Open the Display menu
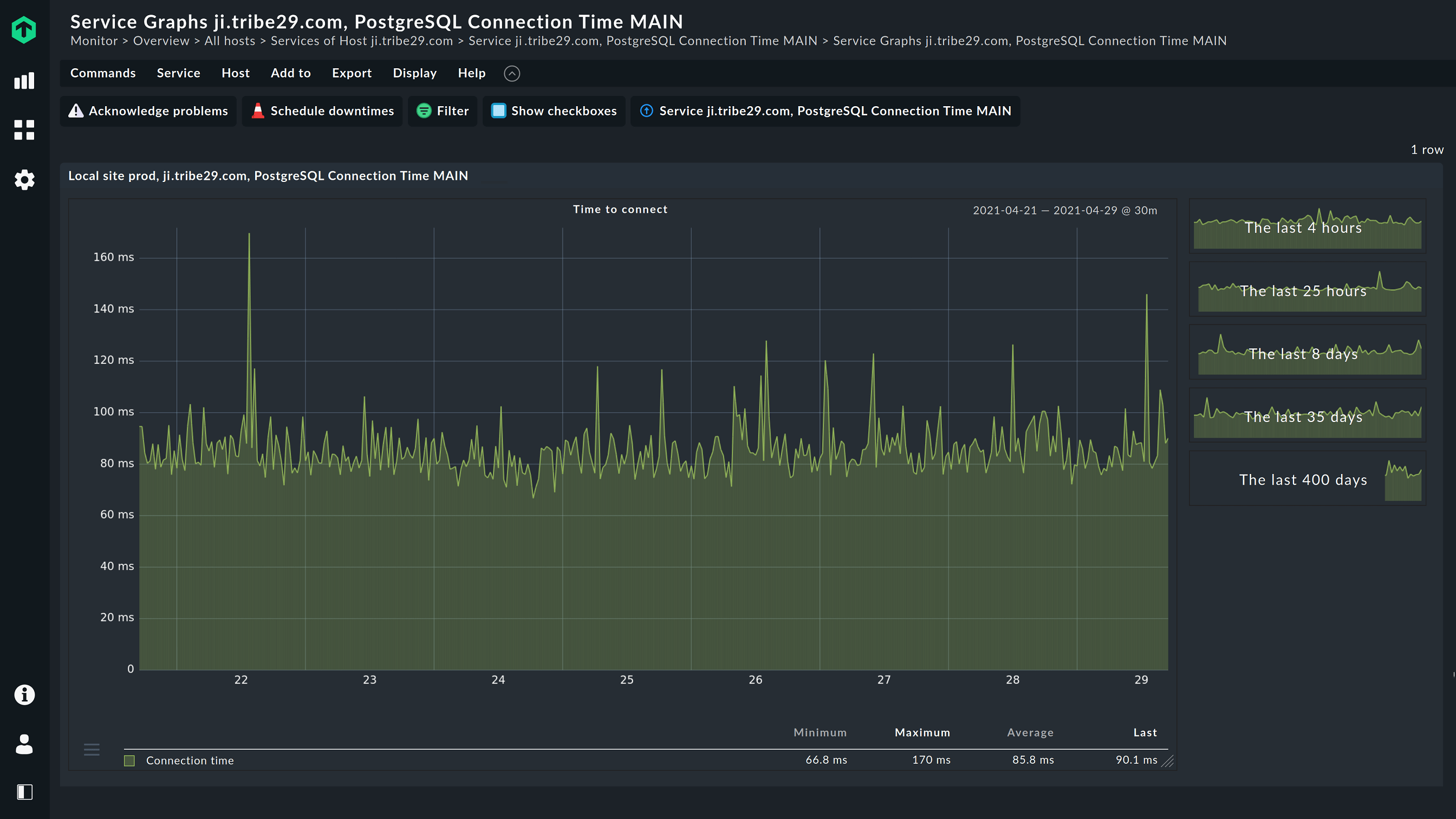This screenshot has height=819, width=1456. (x=415, y=73)
